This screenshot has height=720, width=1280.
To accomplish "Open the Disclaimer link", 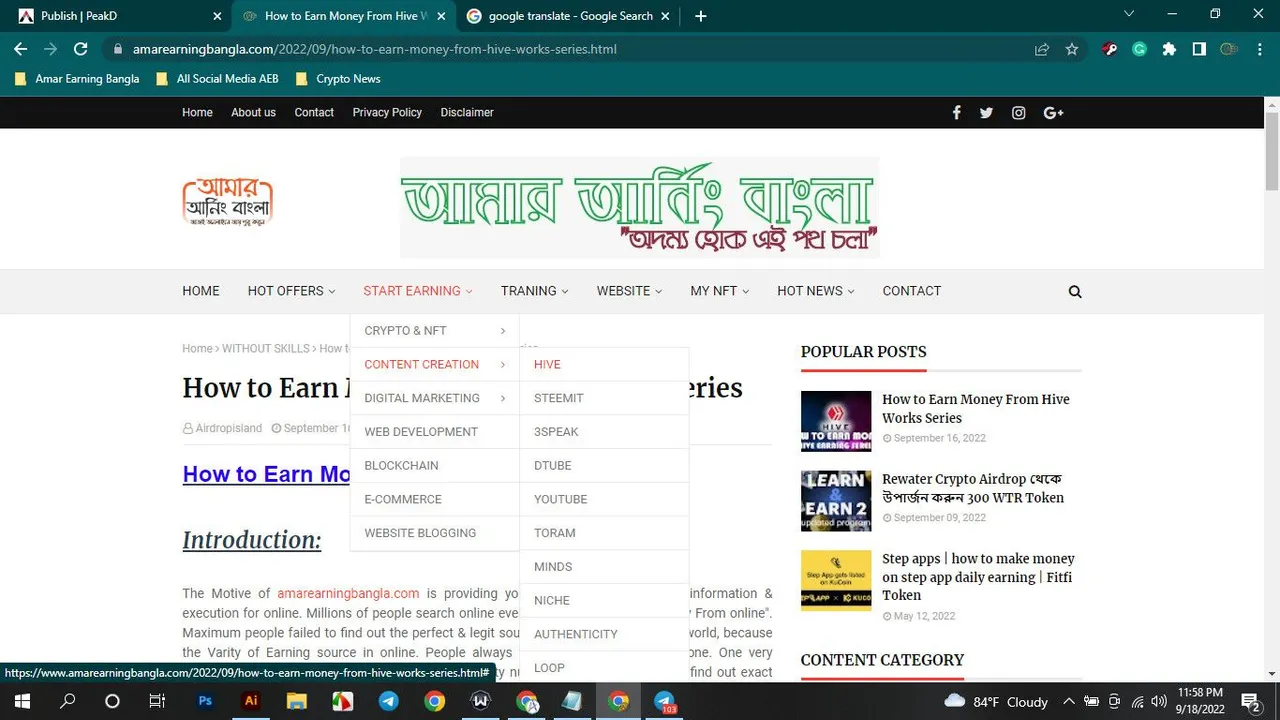I will tap(467, 113).
